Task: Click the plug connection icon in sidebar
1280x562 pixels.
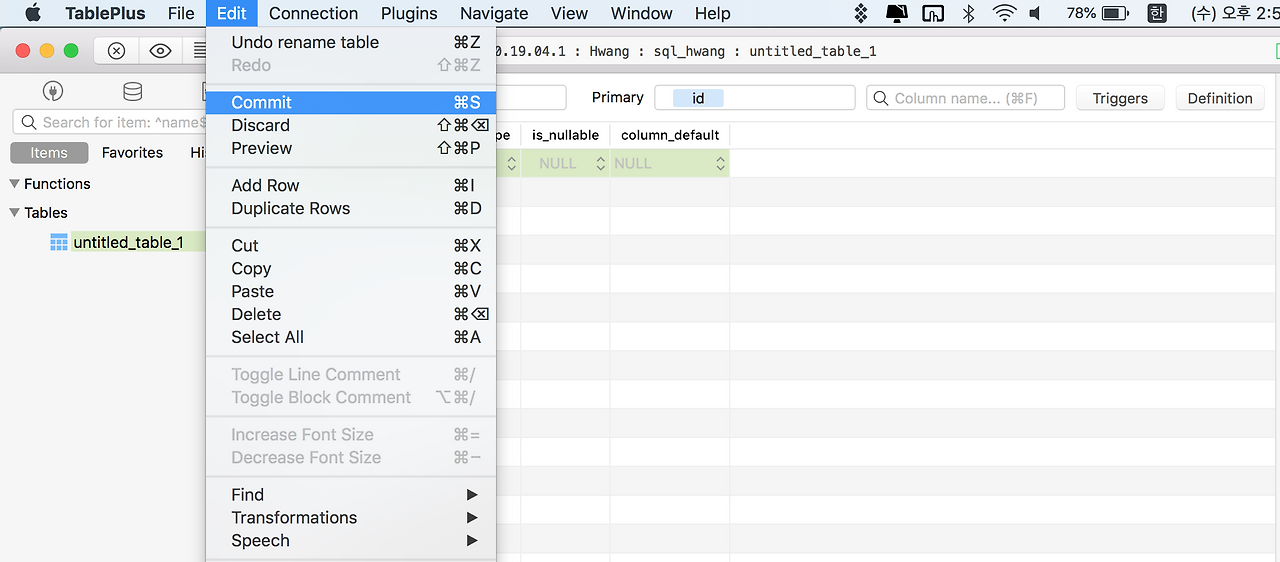Action: 53,92
